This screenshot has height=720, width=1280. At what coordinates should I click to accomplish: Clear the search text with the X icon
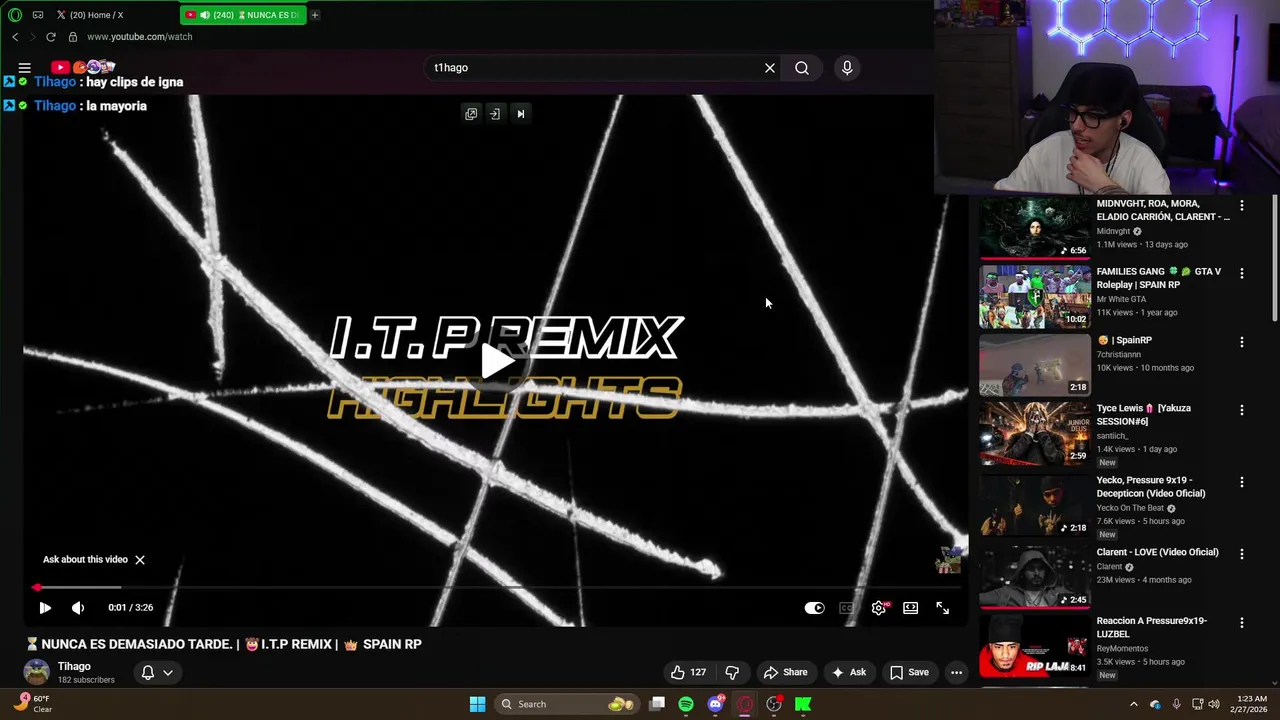pyautogui.click(x=770, y=68)
